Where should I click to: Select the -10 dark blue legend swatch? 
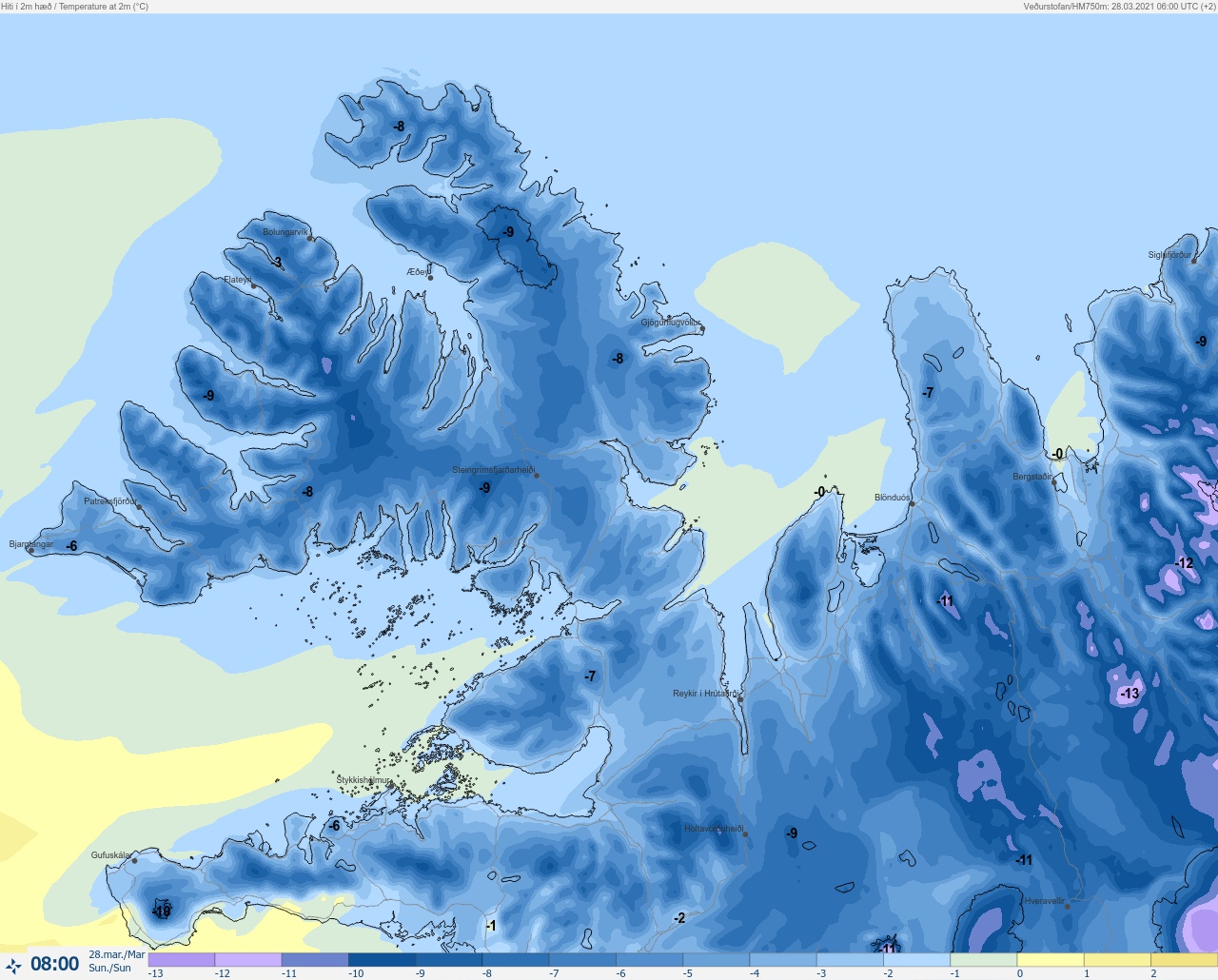coord(382,960)
